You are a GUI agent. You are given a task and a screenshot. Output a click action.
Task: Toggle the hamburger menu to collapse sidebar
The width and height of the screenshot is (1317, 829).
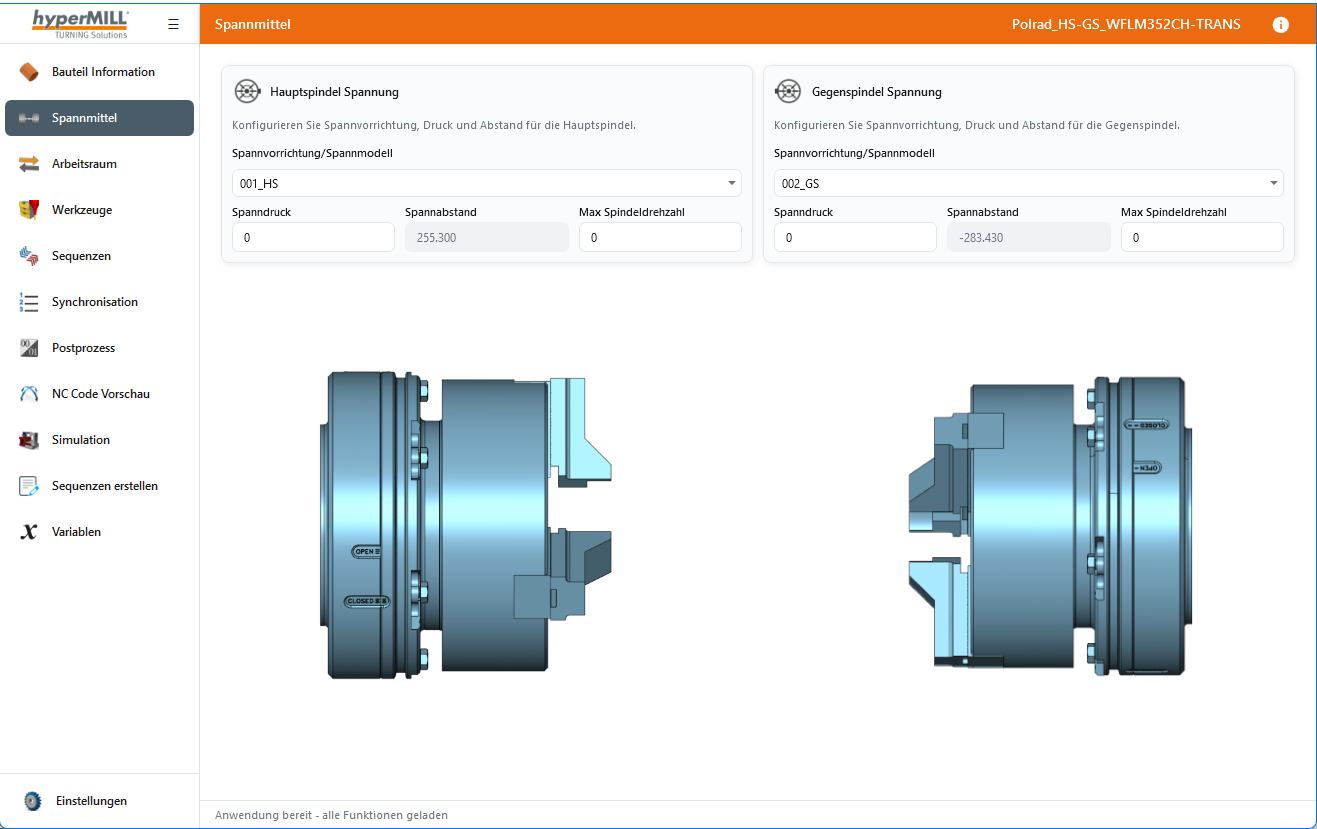tap(173, 24)
